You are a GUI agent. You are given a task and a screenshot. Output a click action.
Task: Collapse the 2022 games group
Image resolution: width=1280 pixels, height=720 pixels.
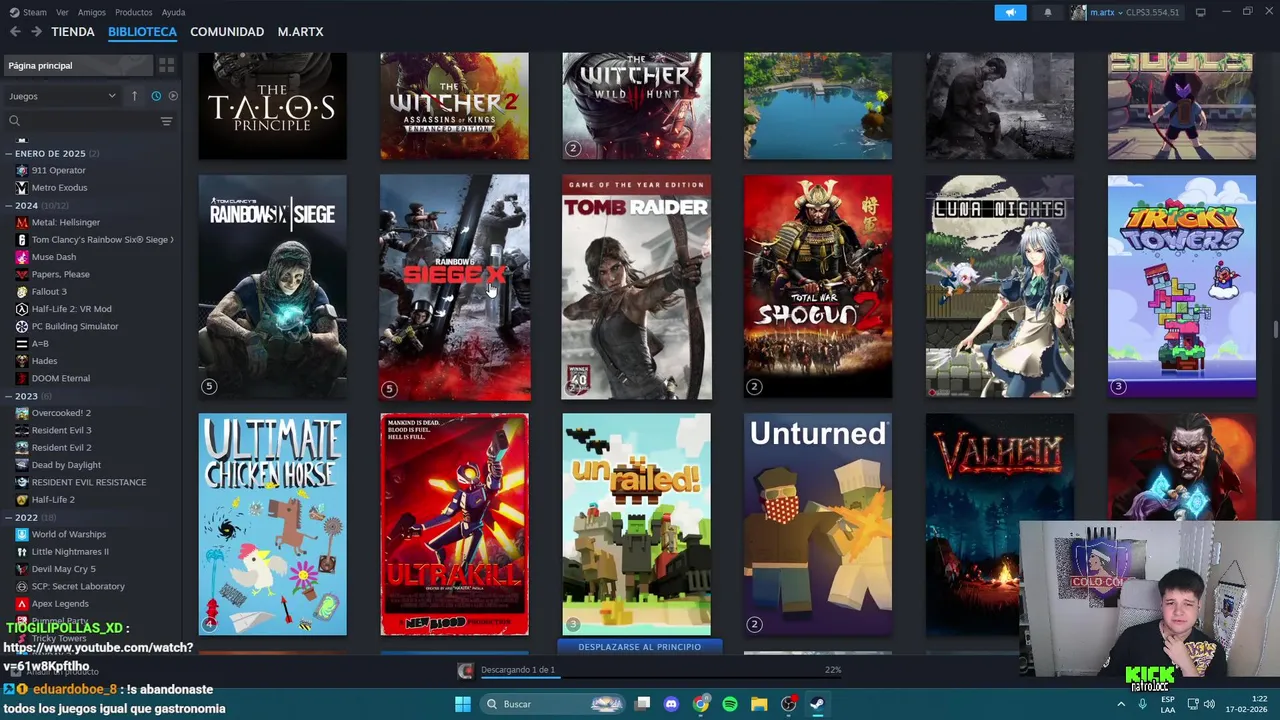[x=32, y=517]
